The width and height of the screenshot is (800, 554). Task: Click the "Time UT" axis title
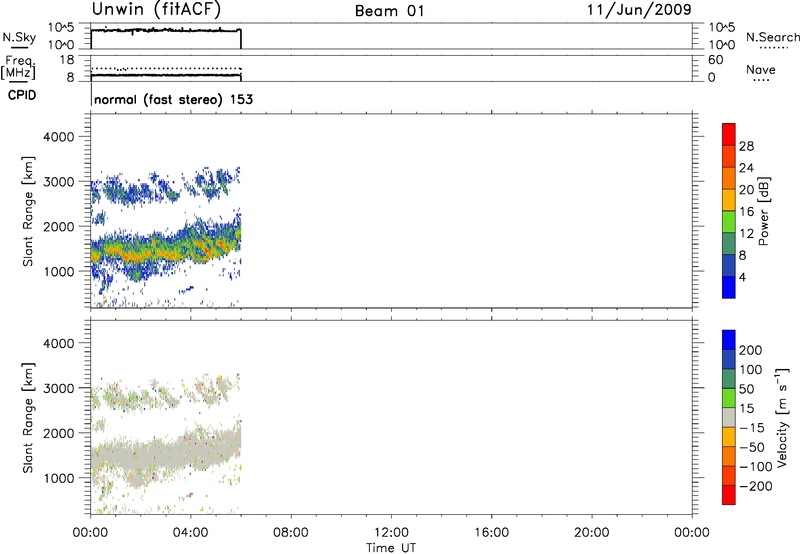coord(391,548)
